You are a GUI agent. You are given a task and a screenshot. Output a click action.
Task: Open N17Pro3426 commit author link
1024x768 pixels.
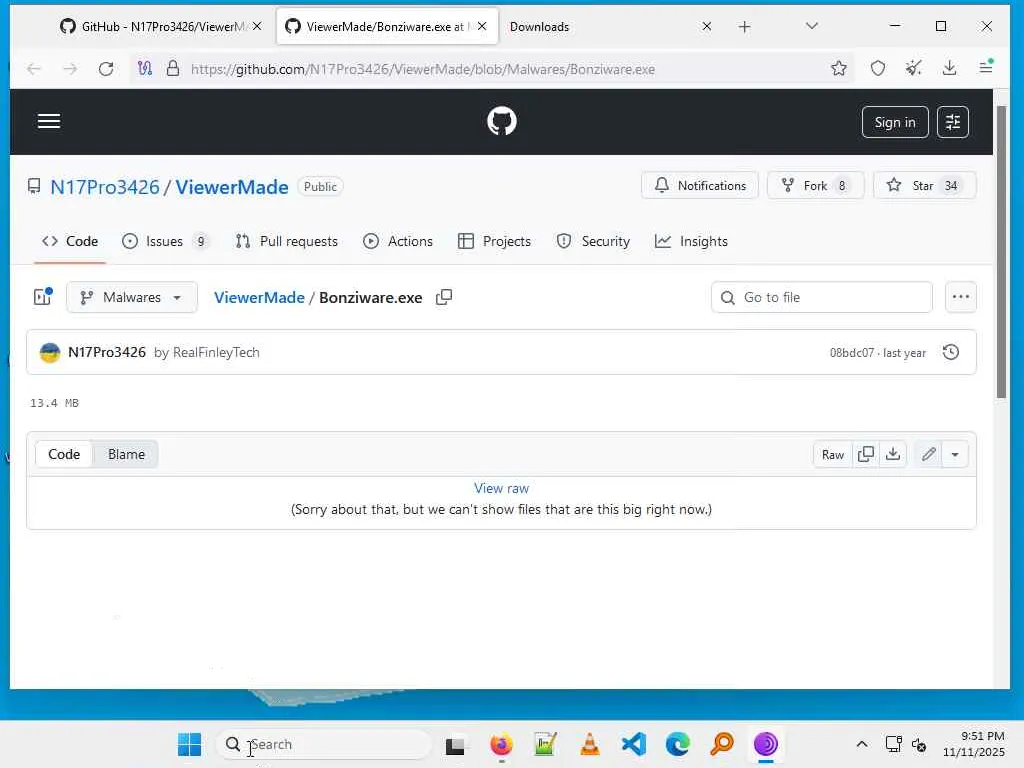107,353
